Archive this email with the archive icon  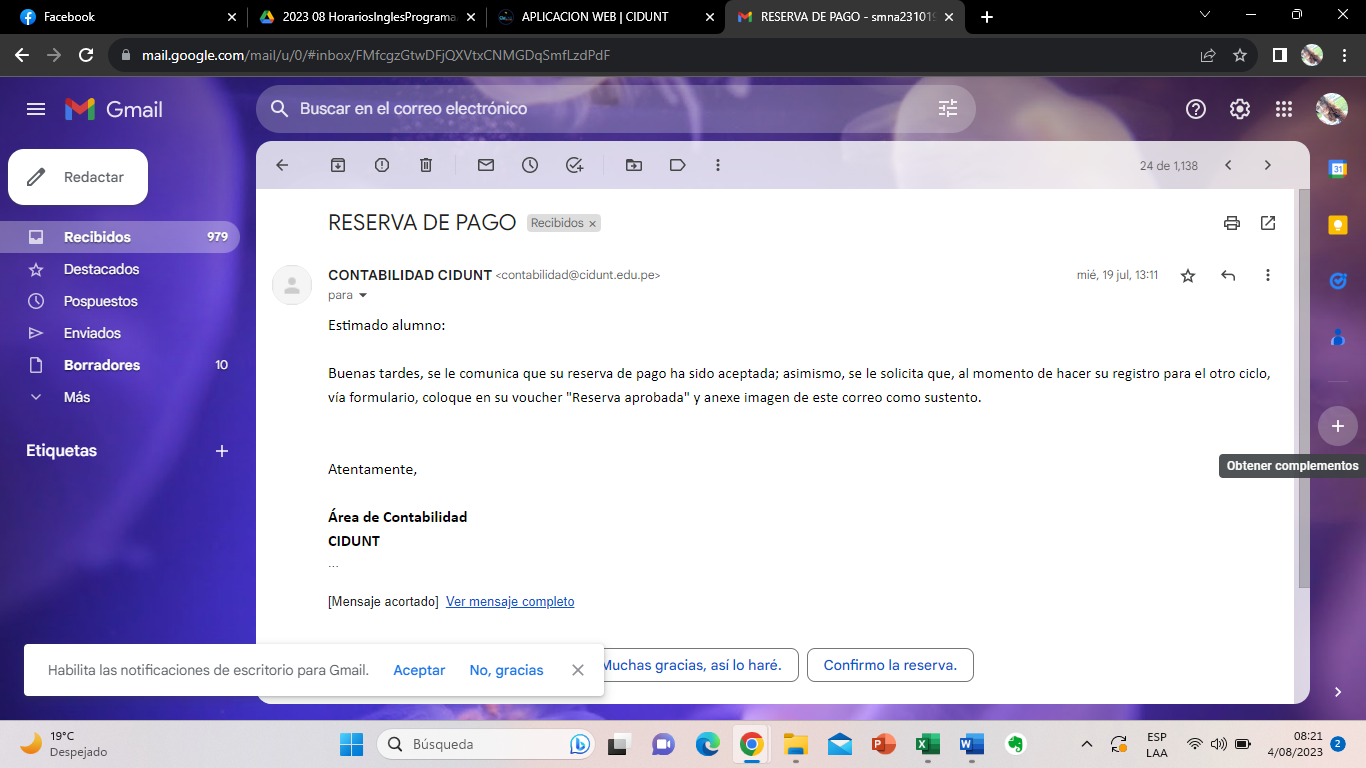tap(338, 165)
